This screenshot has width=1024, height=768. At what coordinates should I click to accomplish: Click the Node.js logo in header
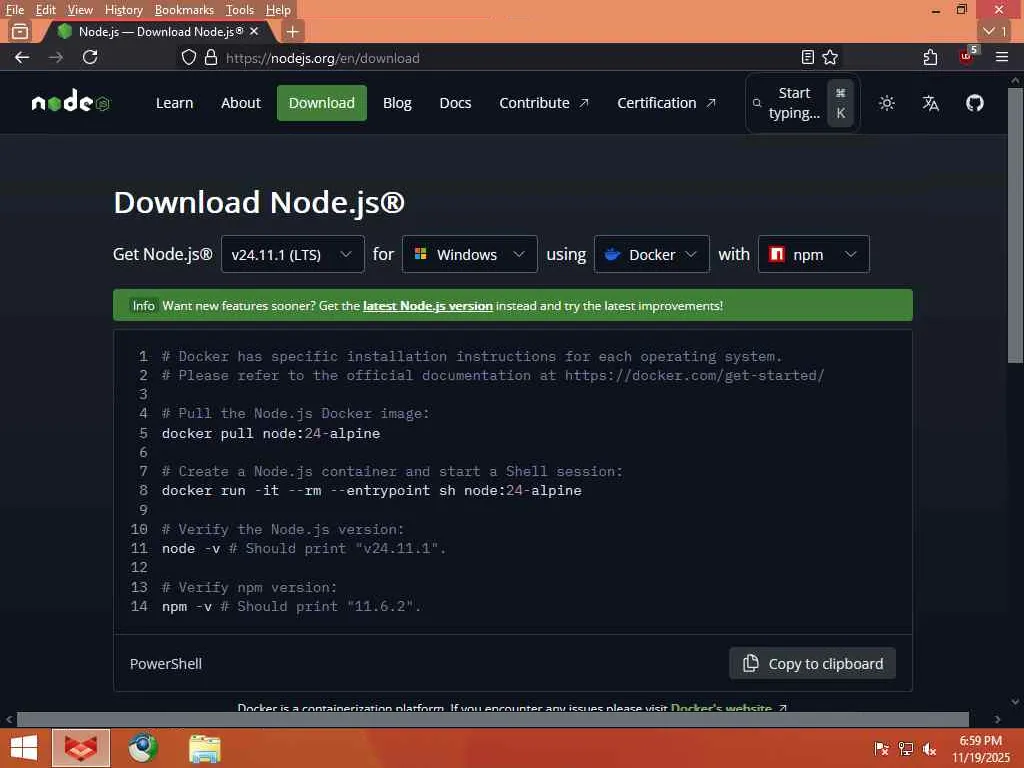pyautogui.click(x=71, y=103)
